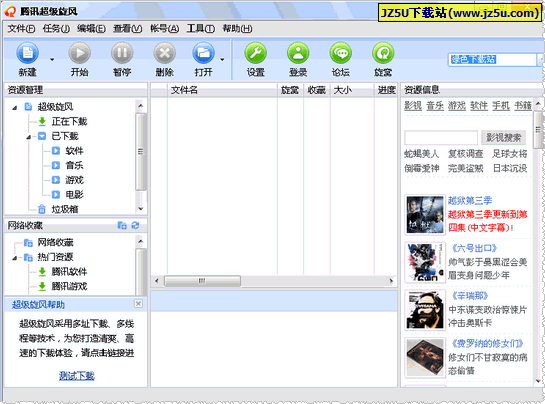The height and width of the screenshot is (404, 545).
Task: Click the refresh icon in 网络收藏 header
Action: point(136,226)
